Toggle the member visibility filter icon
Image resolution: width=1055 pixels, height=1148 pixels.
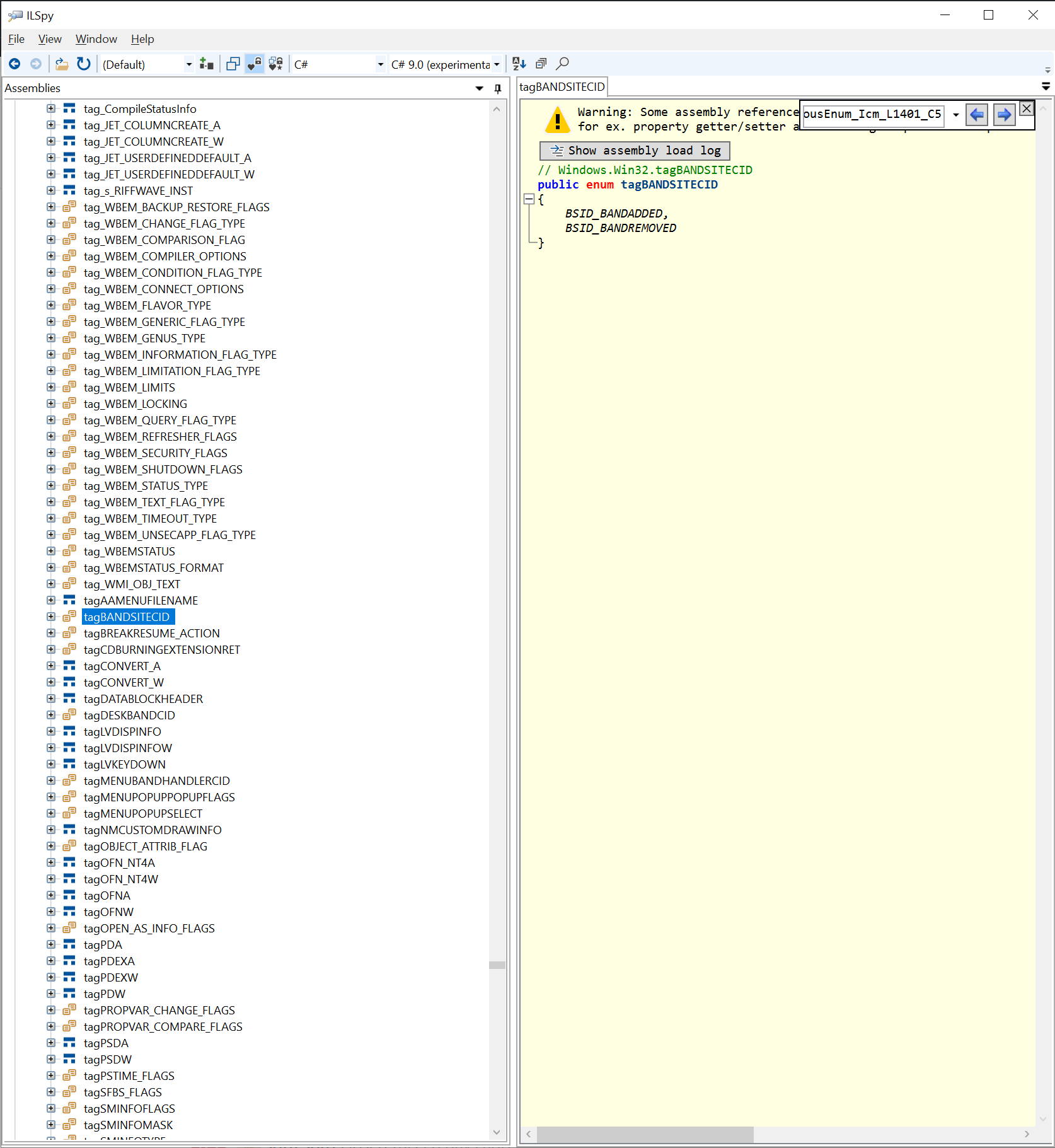pos(275,63)
